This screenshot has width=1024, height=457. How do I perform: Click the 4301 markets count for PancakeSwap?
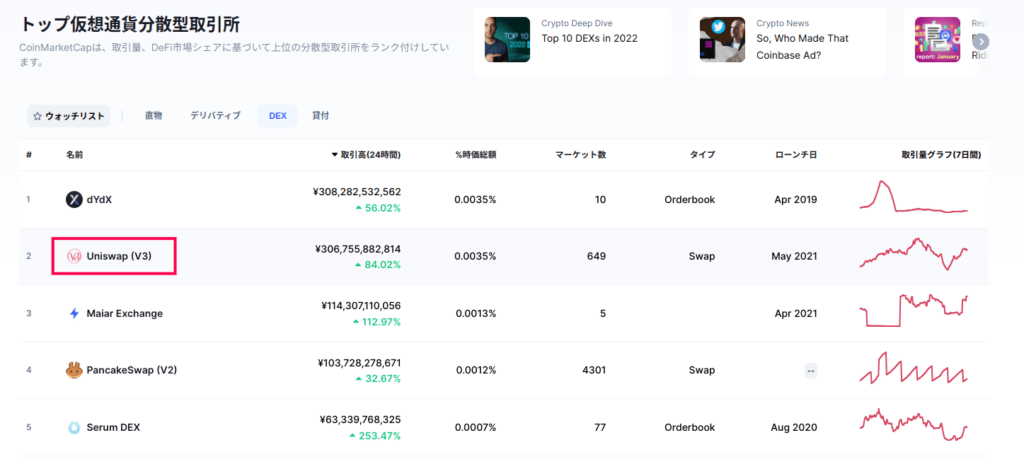[594, 370]
